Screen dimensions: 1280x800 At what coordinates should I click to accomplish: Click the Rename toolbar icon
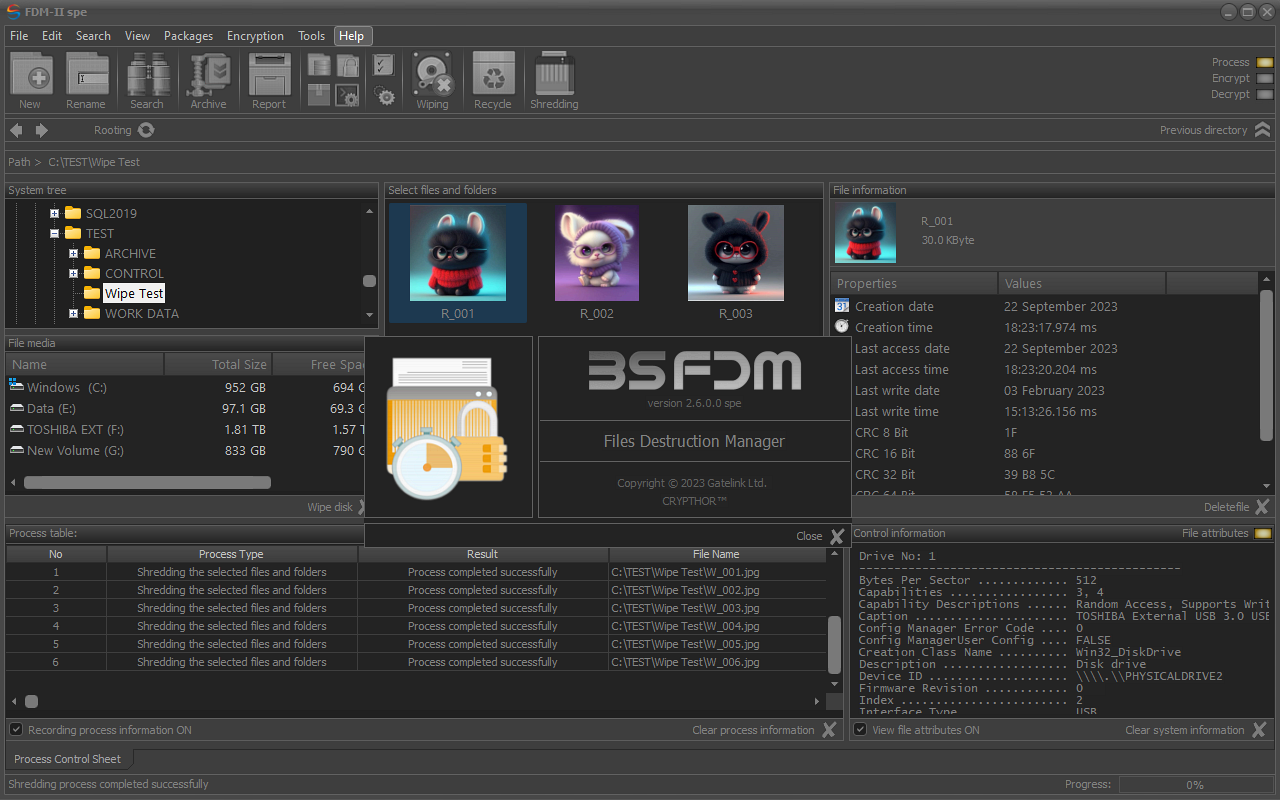pyautogui.click(x=87, y=74)
